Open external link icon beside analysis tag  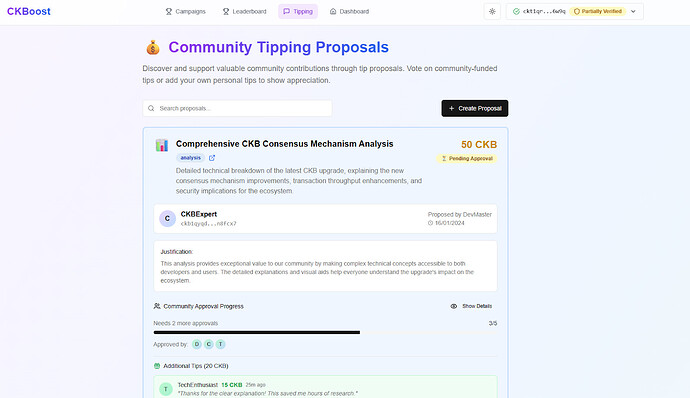point(212,158)
